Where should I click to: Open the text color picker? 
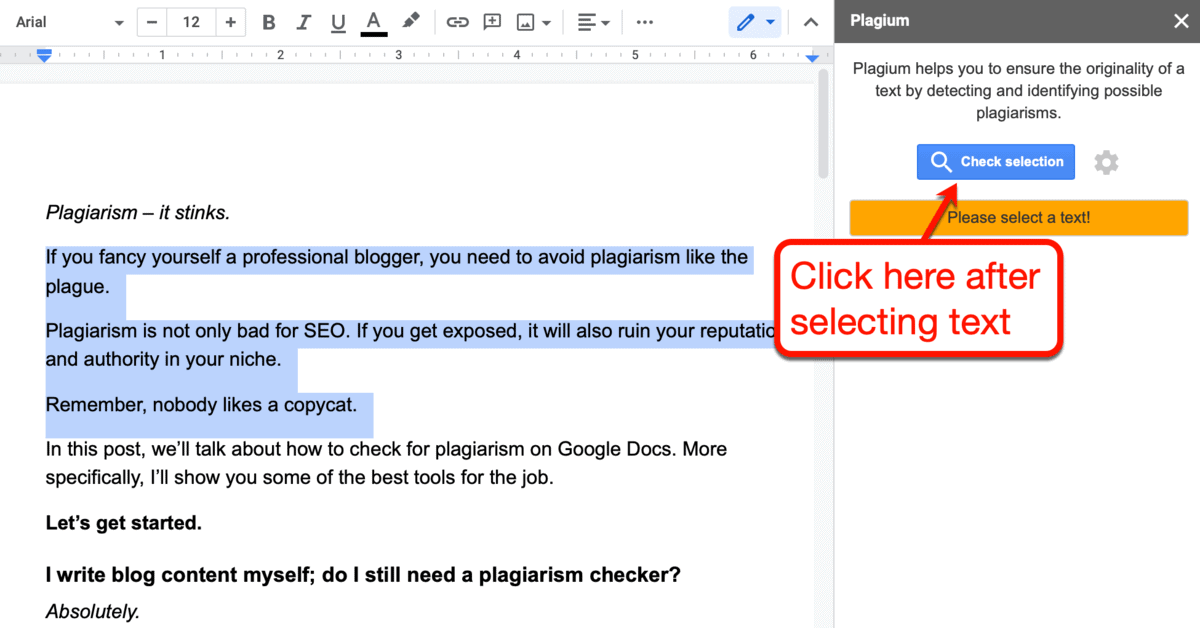[373, 22]
